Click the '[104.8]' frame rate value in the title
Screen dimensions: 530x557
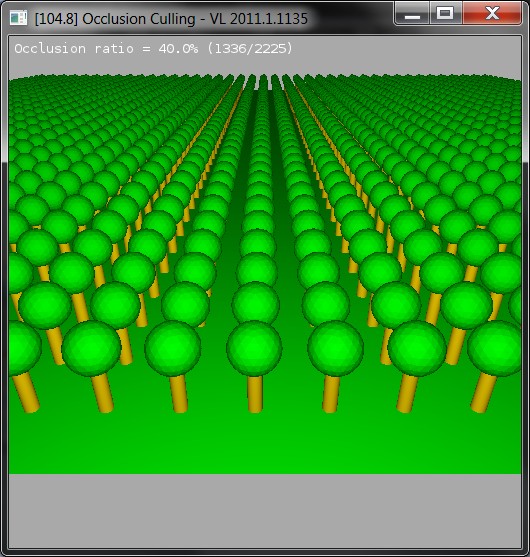[x=56, y=19]
